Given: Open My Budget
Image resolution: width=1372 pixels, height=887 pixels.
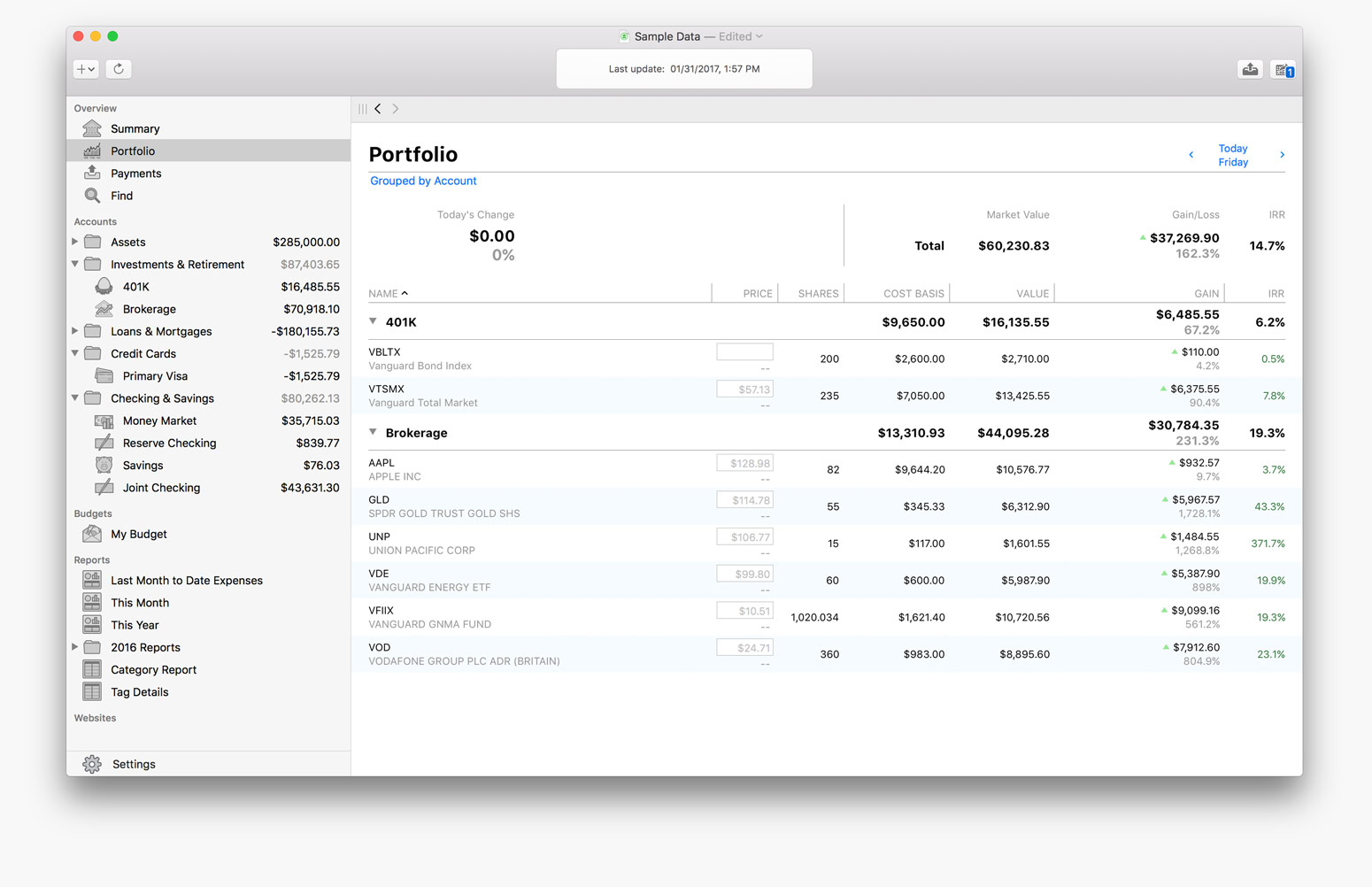Looking at the screenshot, I should tap(209, 534).
